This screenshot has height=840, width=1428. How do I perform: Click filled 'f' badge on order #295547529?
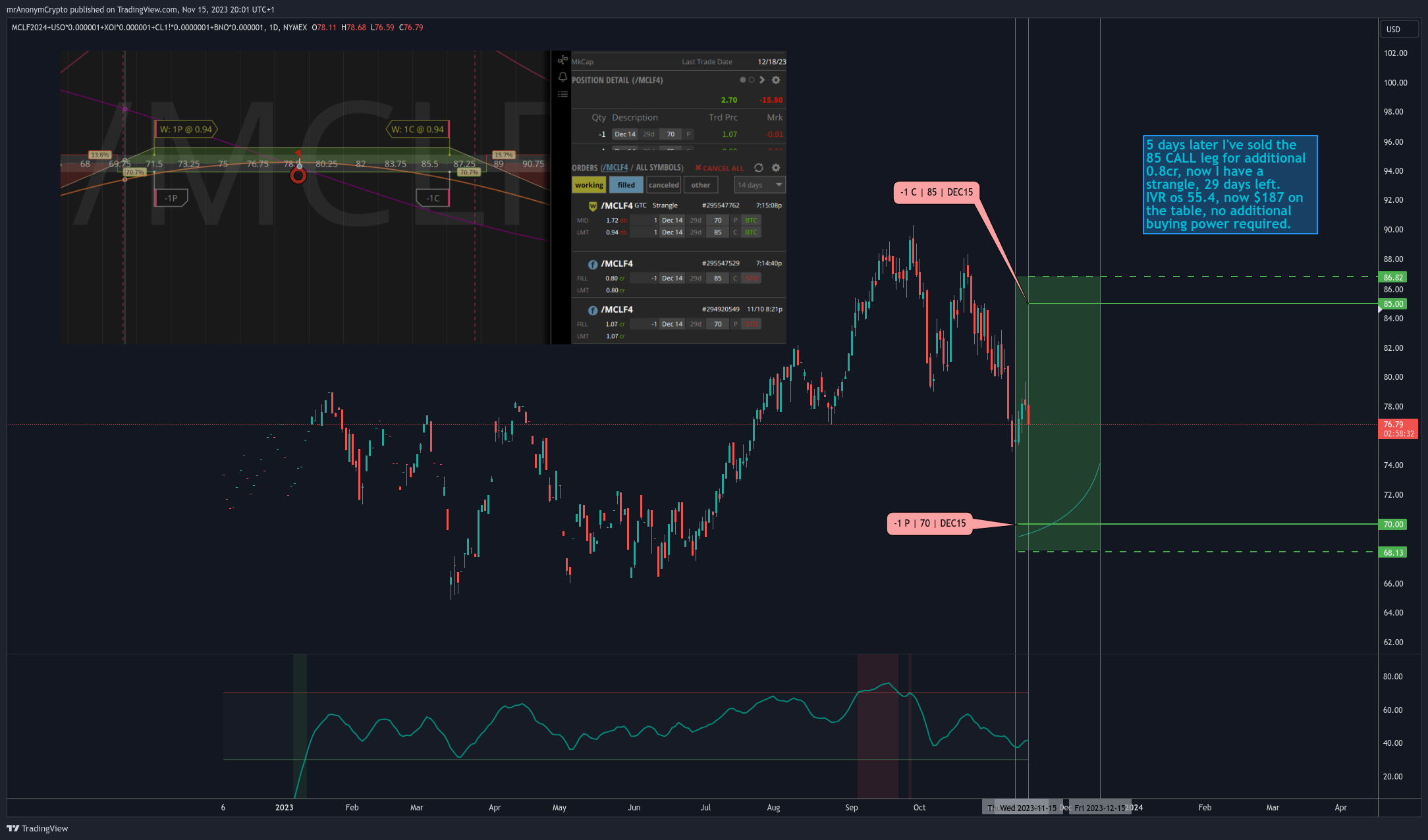coord(593,264)
